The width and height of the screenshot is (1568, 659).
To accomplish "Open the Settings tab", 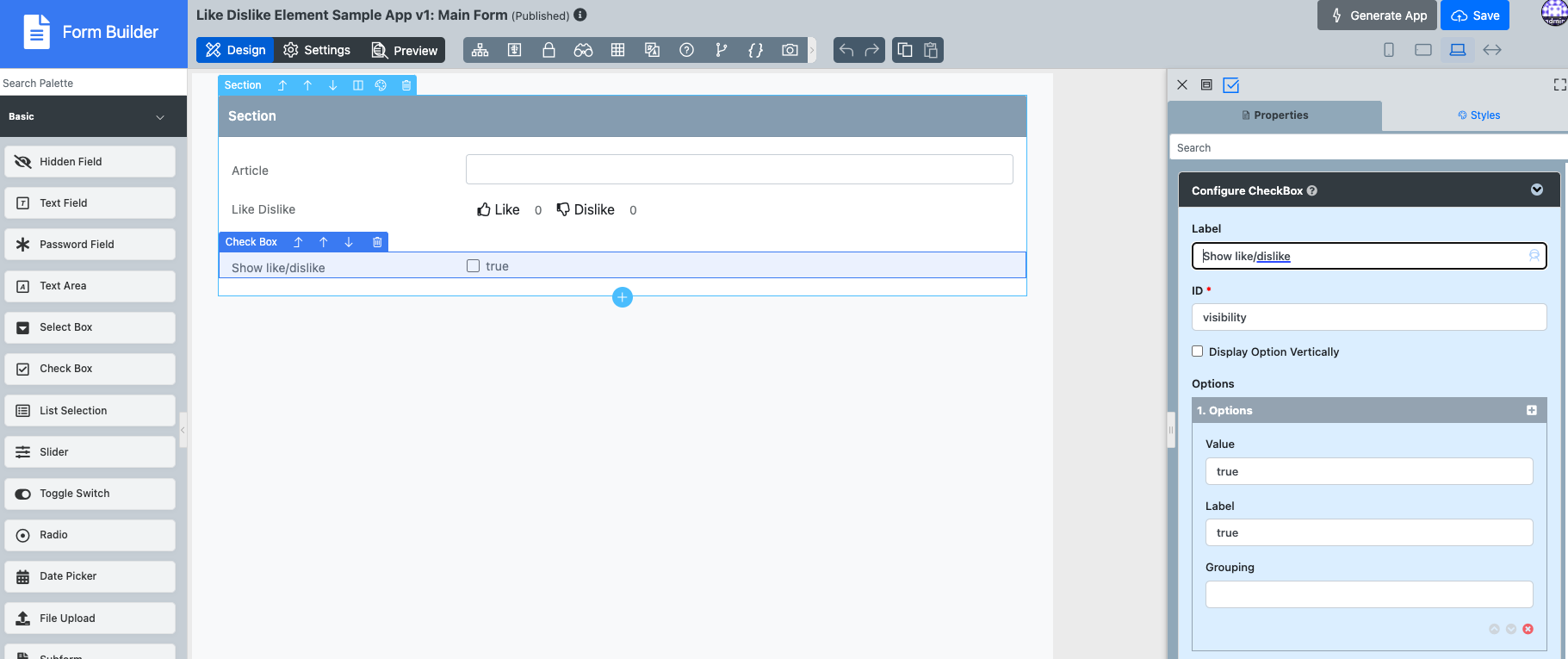I will pos(317,50).
